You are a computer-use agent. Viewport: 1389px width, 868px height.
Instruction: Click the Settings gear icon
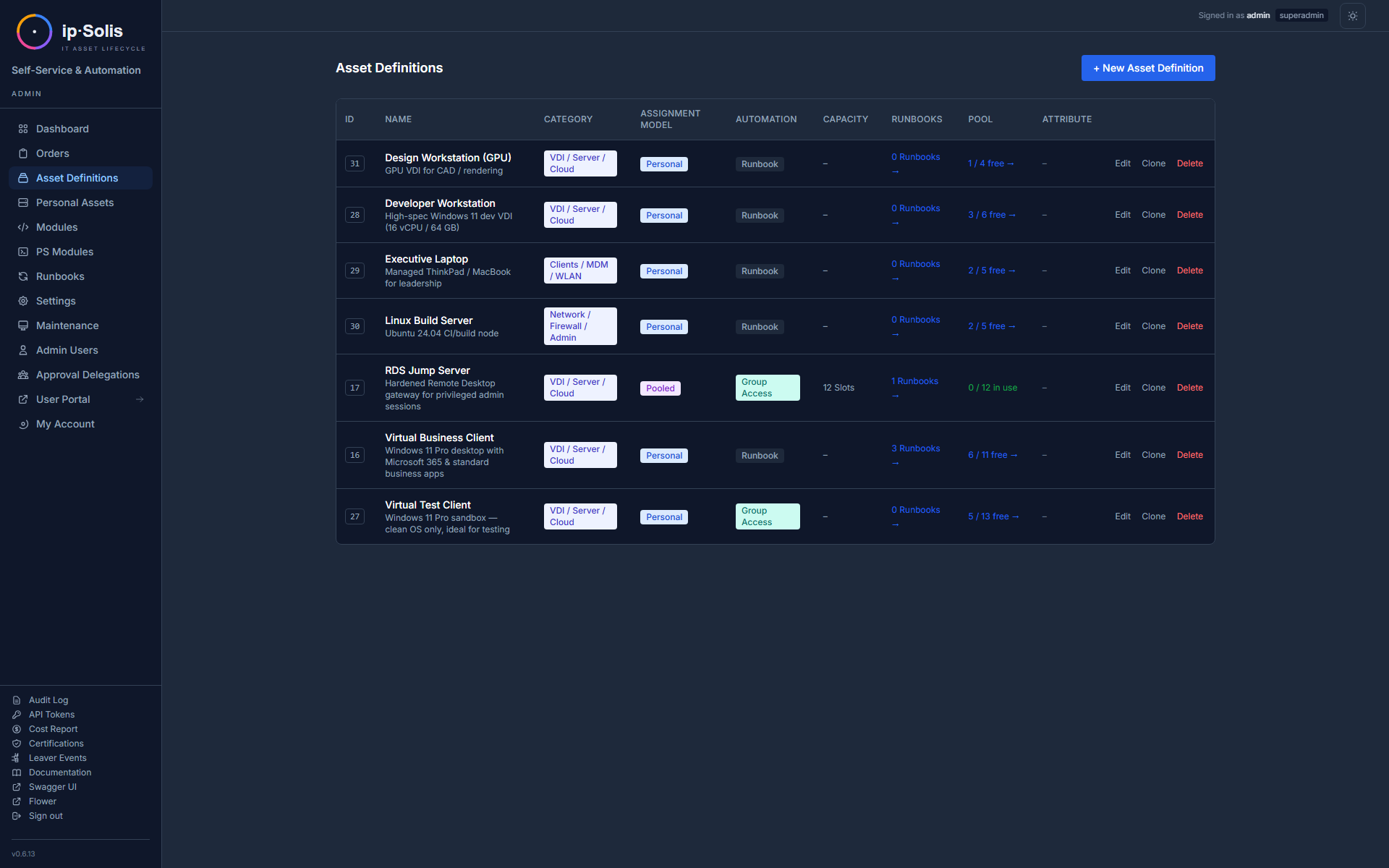pyautogui.click(x=23, y=301)
